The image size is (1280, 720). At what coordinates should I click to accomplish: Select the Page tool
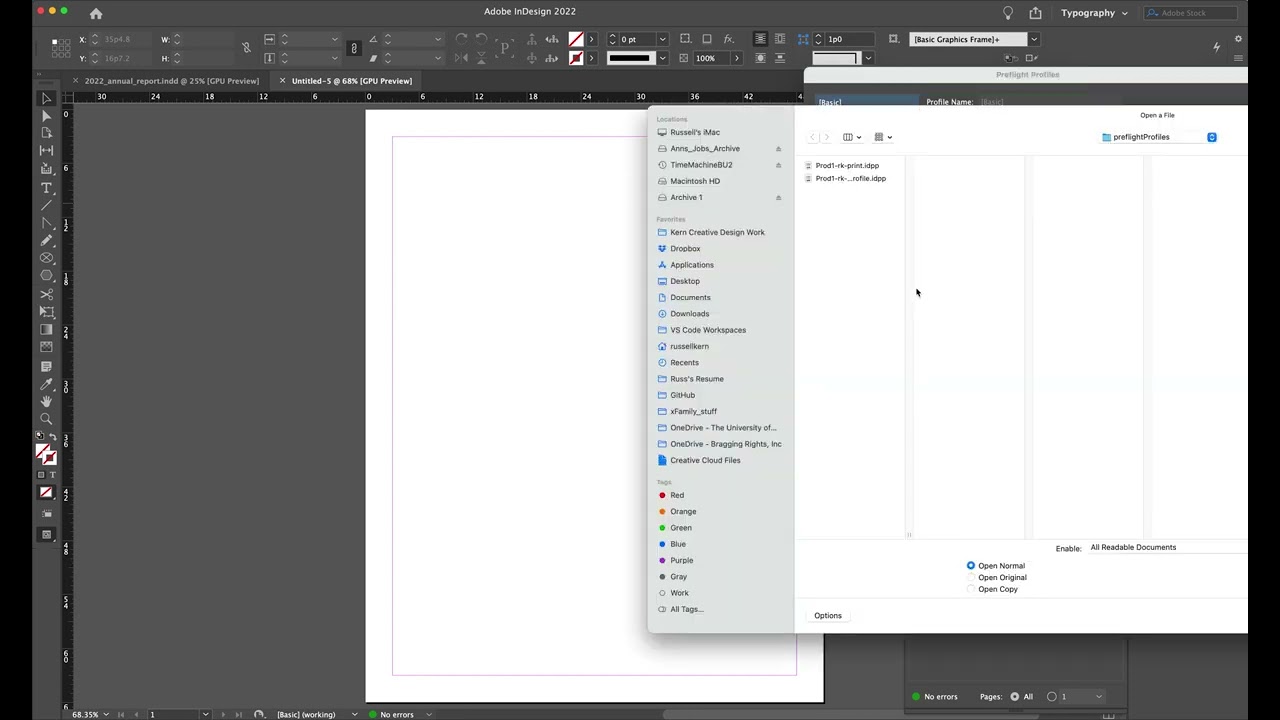click(x=46, y=133)
